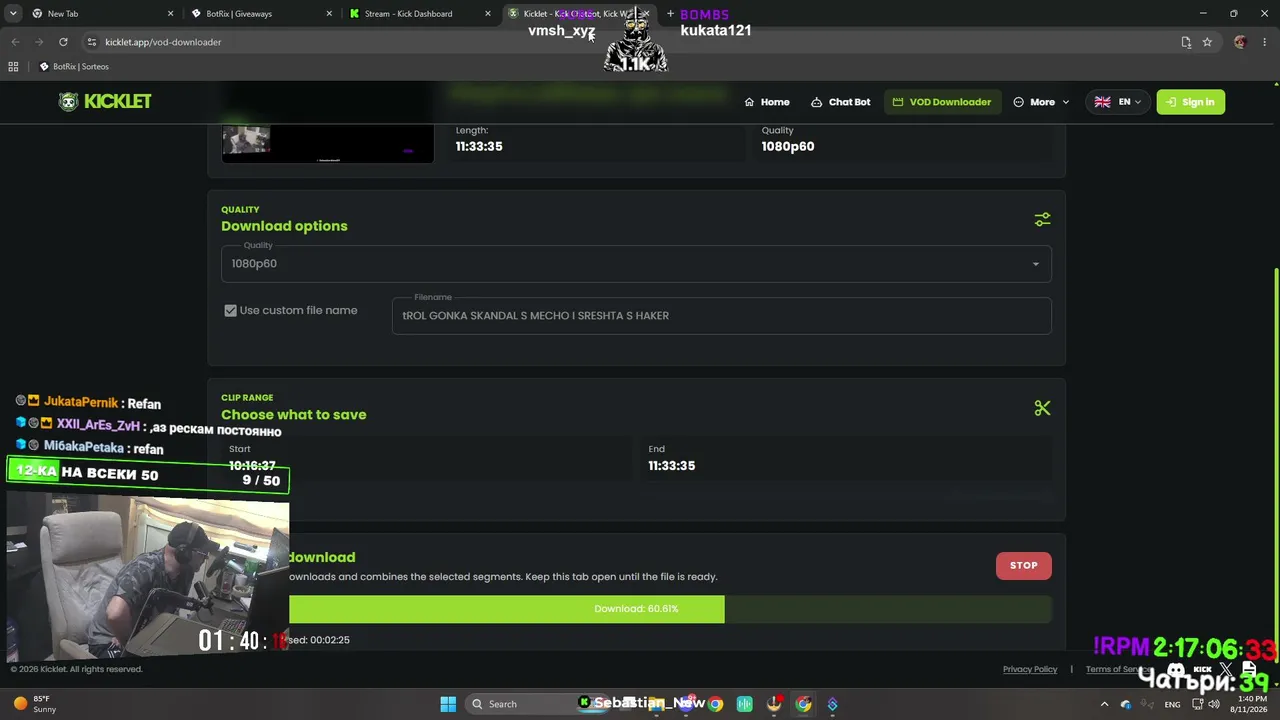Click the active Chrome taskbar icon
Image resolution: width=1280 pixels, height=720 pixels.
pyautogui.click(x=803, y=704)
